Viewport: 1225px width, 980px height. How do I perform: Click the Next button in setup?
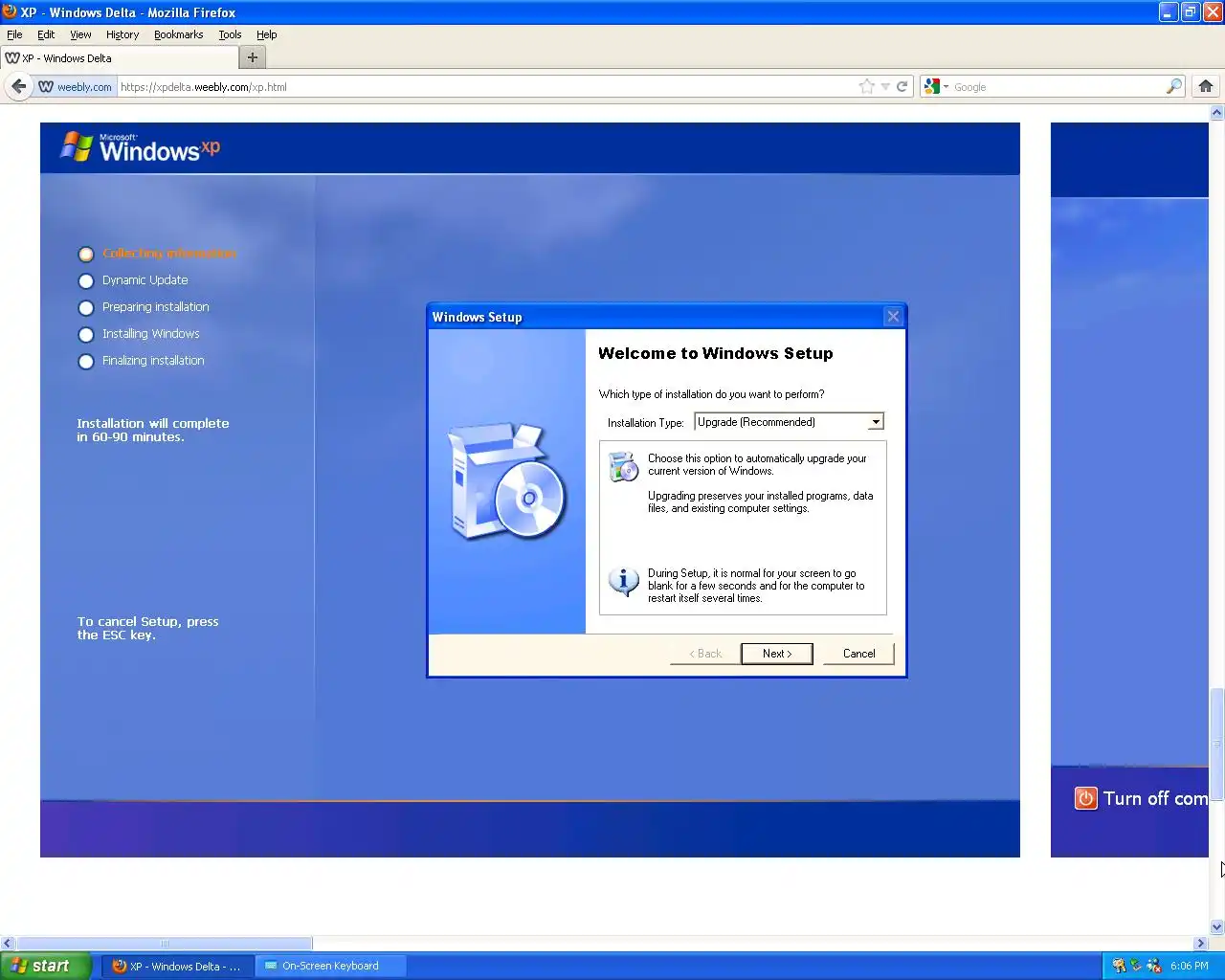777,654
